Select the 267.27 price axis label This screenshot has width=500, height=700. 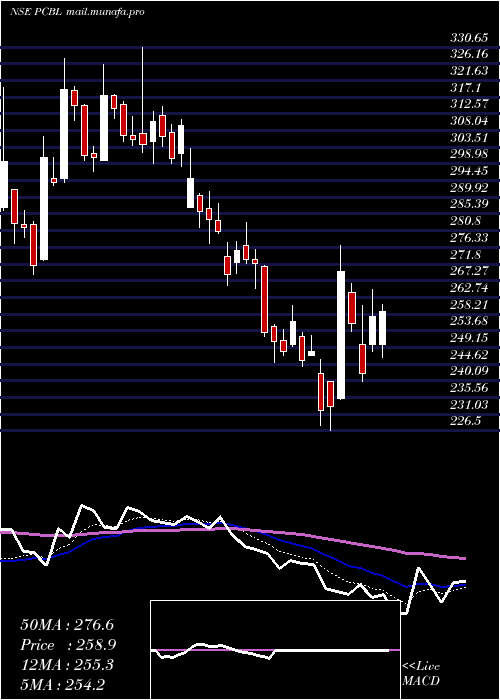pyautogui.click(x=468, y=271)
